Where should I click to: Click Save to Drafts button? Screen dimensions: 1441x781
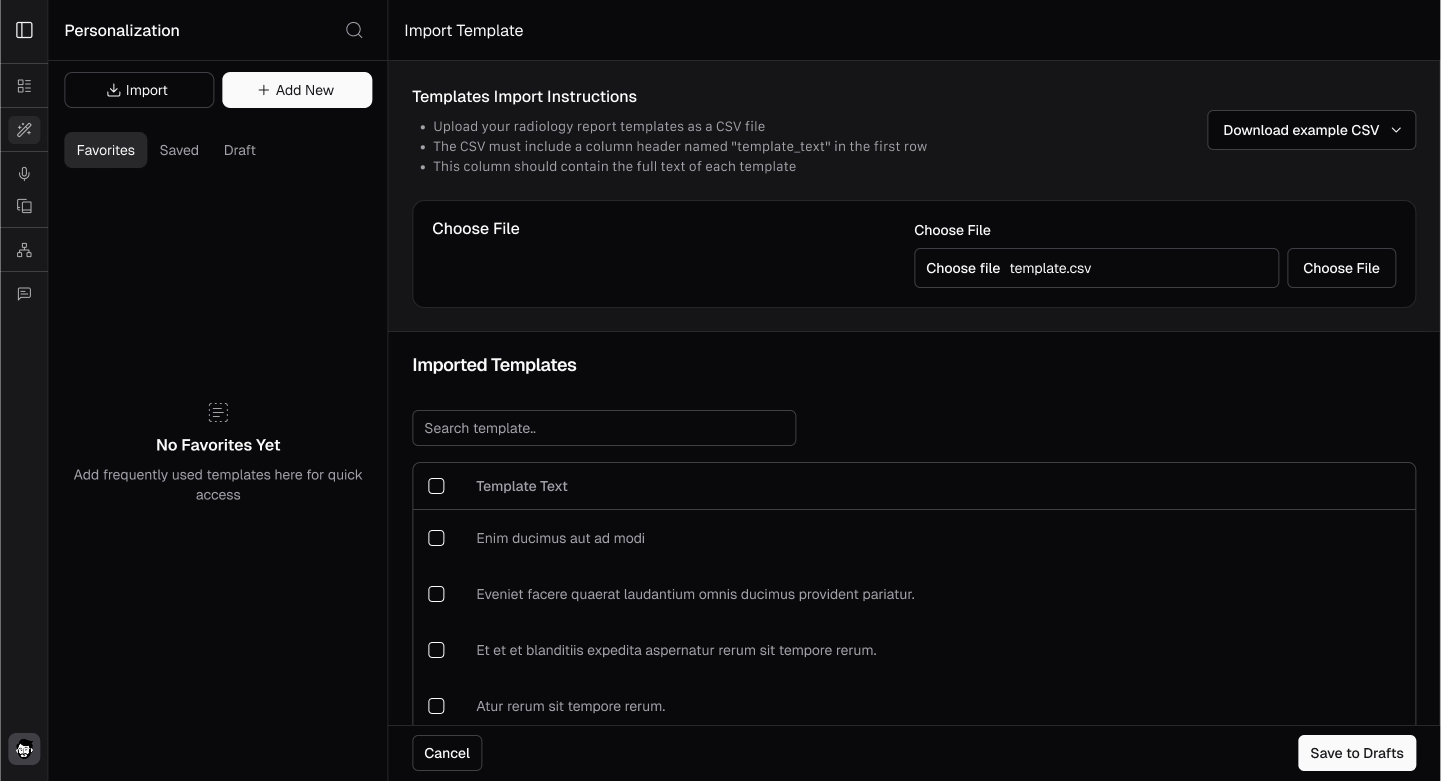(x=1357, y=753)
